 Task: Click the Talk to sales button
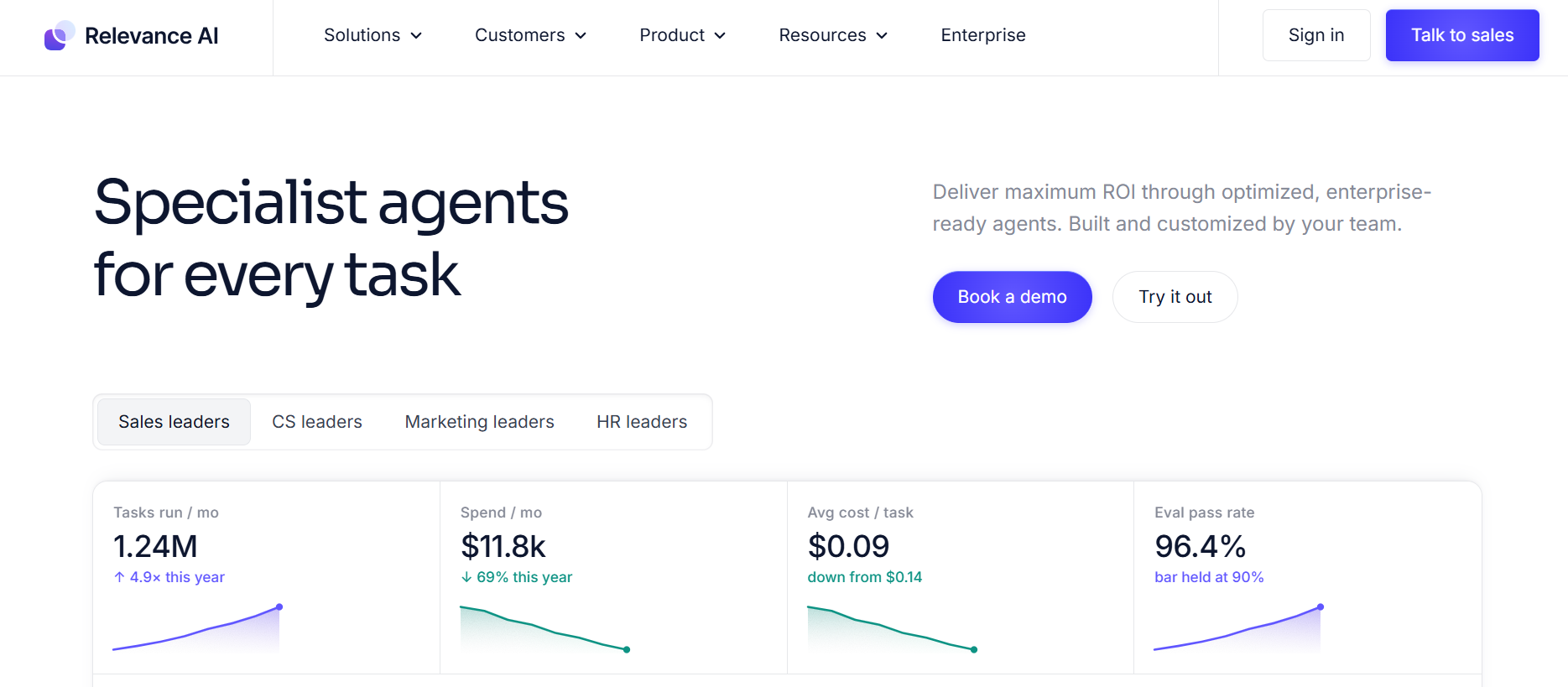1462,35
